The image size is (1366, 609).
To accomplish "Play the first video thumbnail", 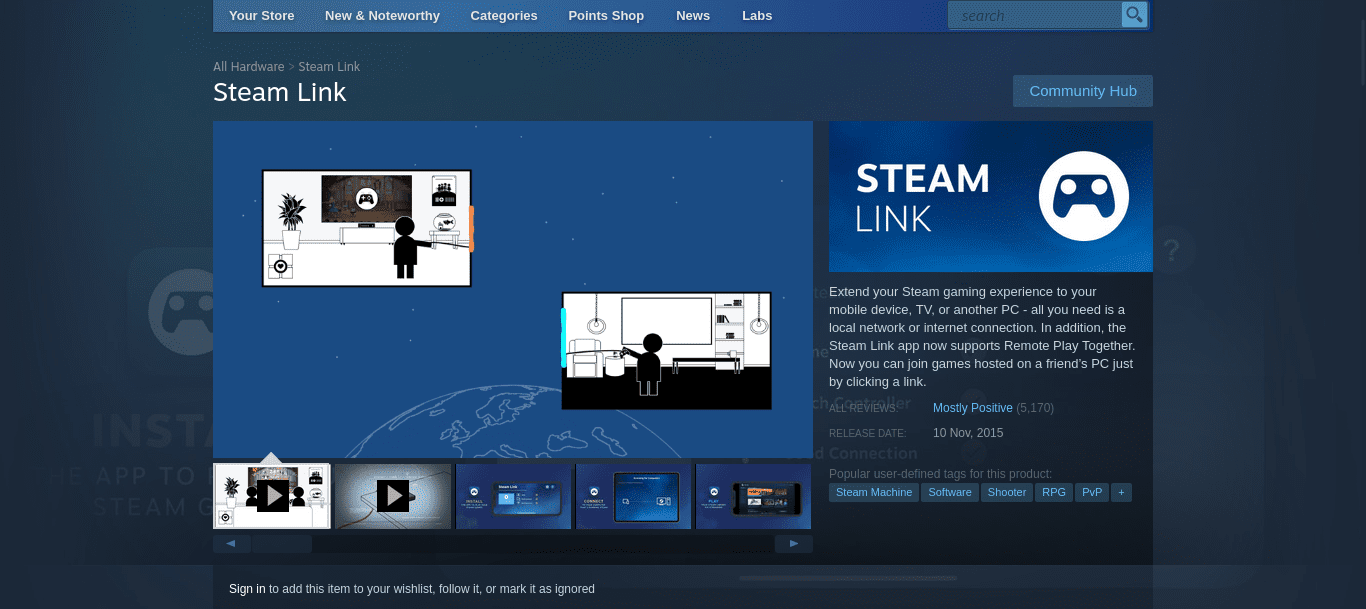I will (x=272, y=496).
